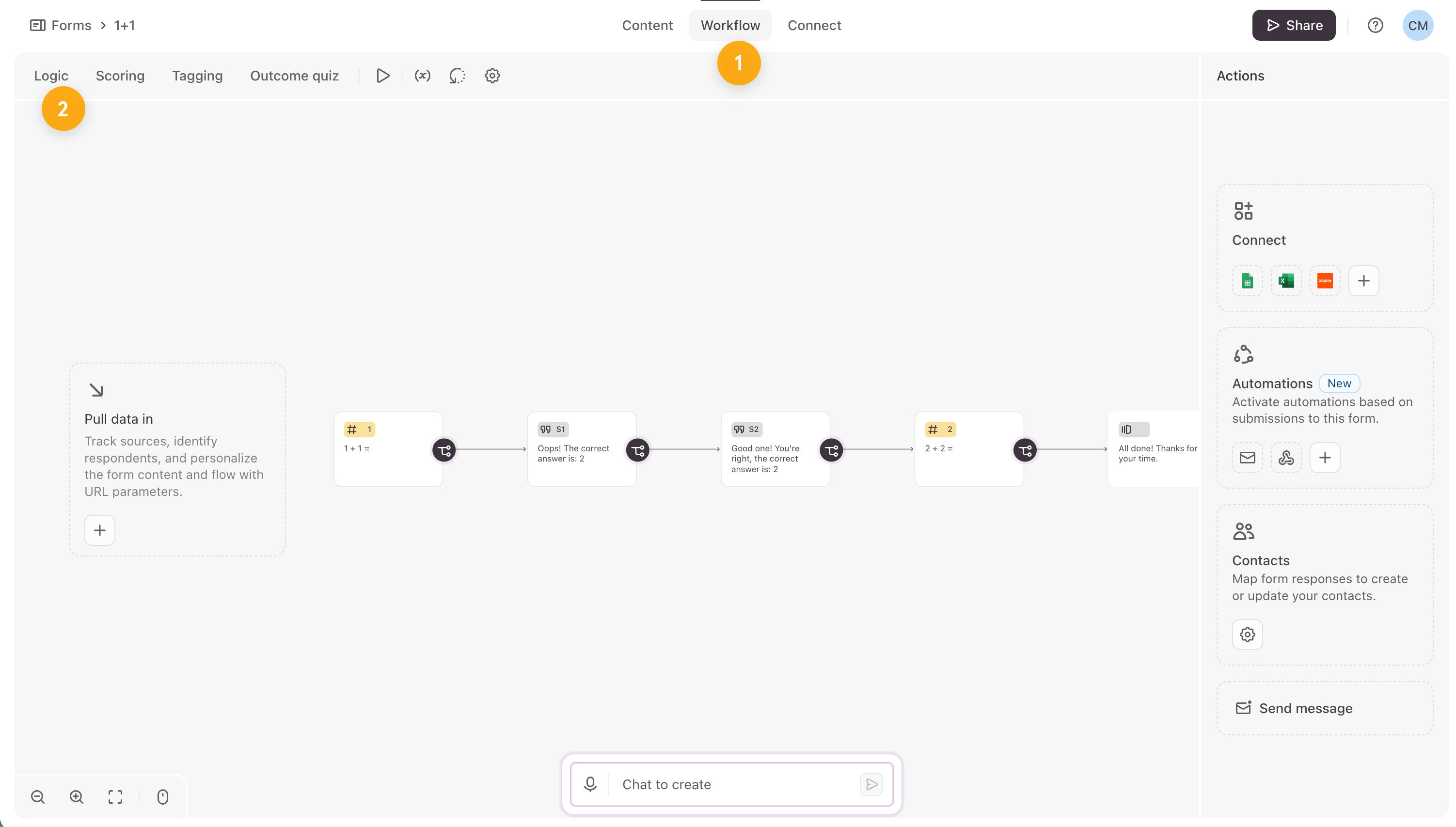
Task: Click Send message action
Action: pos(1324,708)
